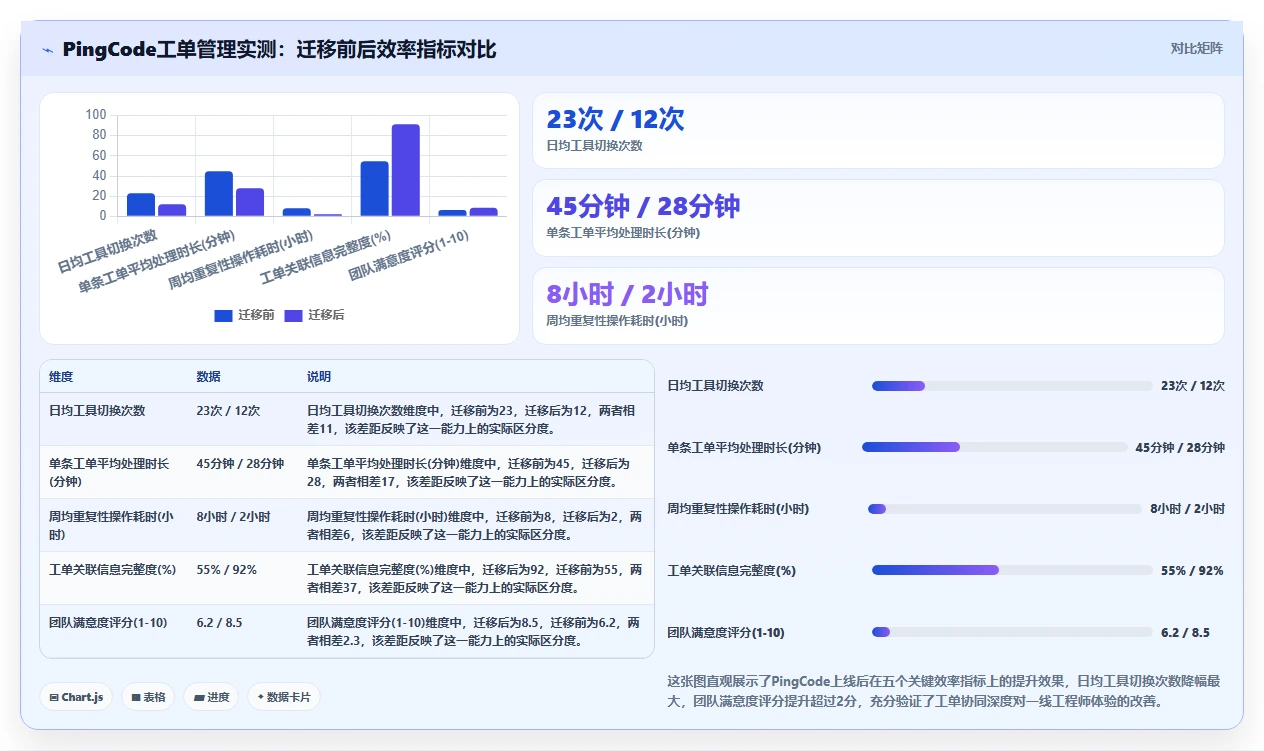Click the 8小时 / 2小时 data card
This screenshot has width=1264, height=751.
(x=878, y=306)
